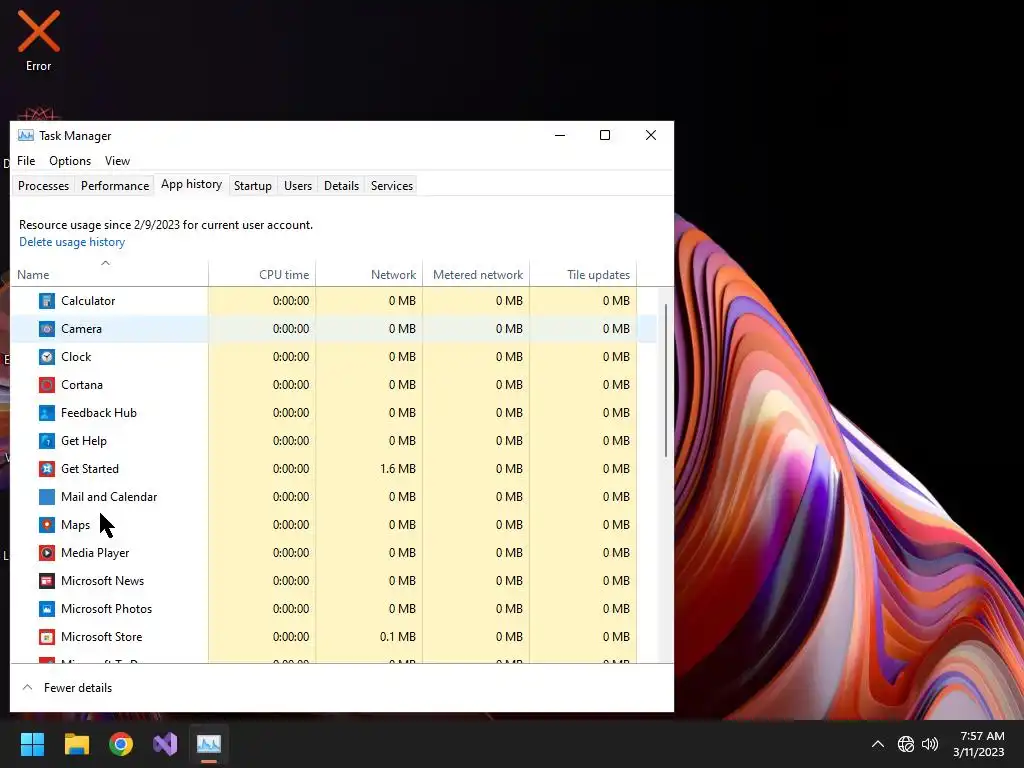The width and height of the screenshot is (1024, 768).
Task: Open the volume tray icon
Action: click(x=930, y=744)
